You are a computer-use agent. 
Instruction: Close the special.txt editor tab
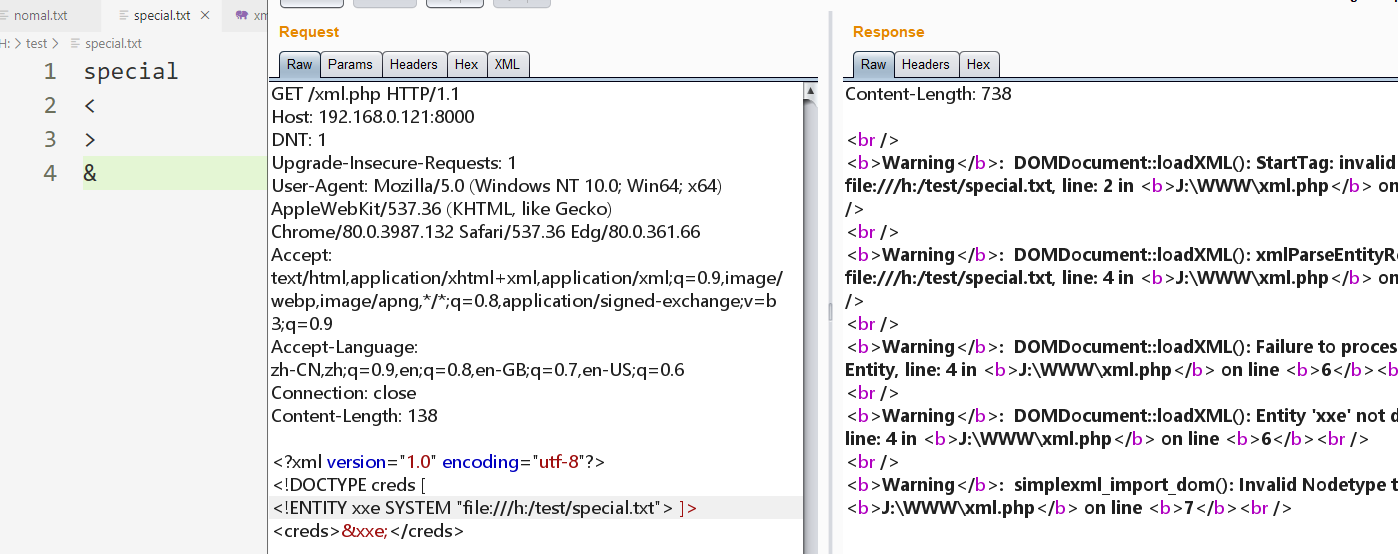tap(205, 16)
